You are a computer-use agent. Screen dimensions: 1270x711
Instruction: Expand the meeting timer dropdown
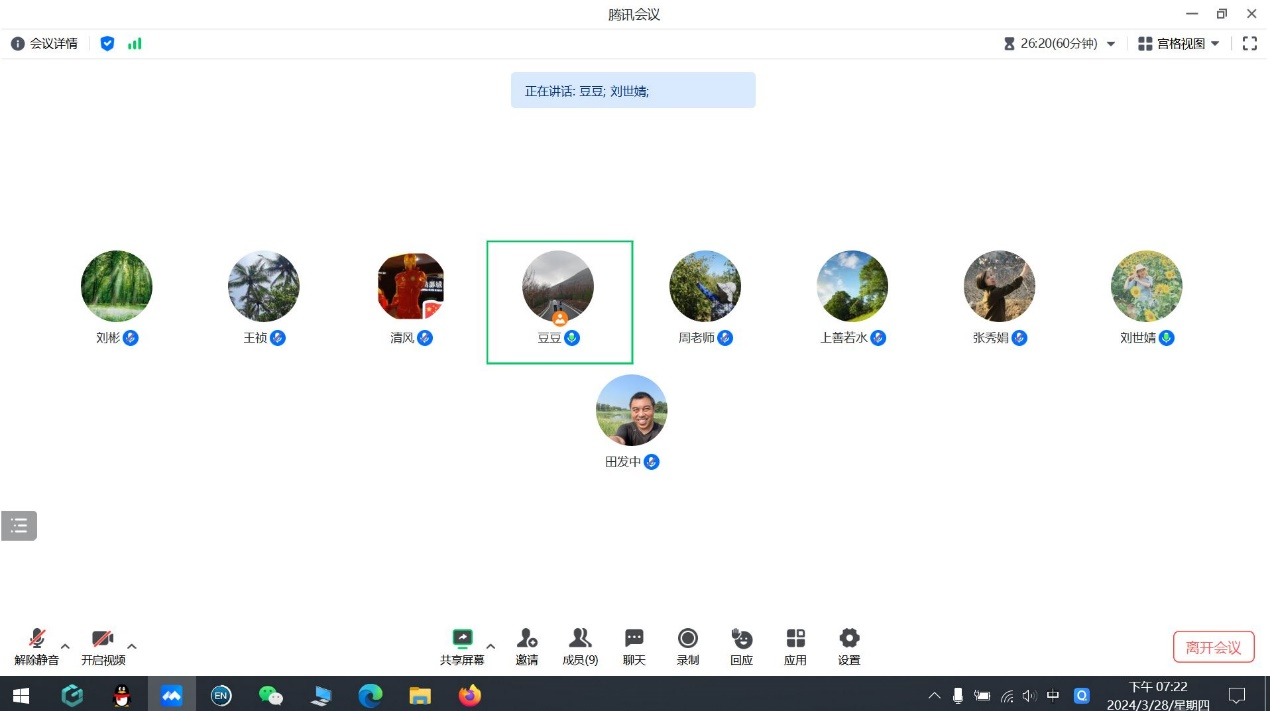[1111, 44]
